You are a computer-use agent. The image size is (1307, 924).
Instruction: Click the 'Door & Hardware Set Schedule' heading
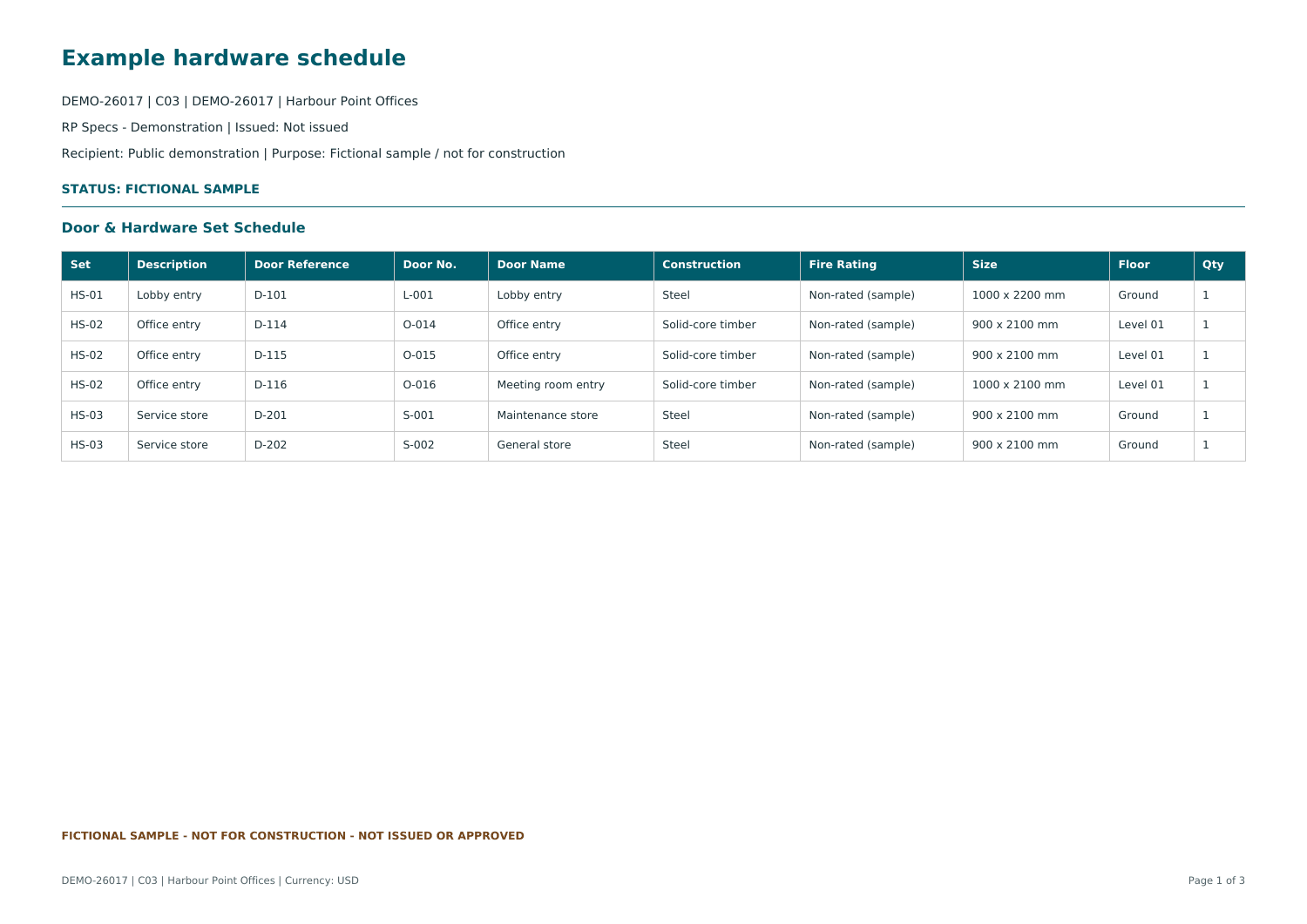[x=183, y=228]
